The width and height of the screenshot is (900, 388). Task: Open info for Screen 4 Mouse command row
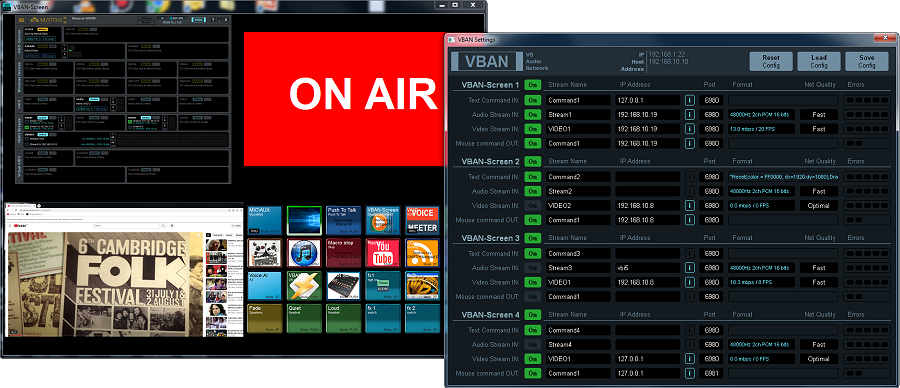pos(689,374)
